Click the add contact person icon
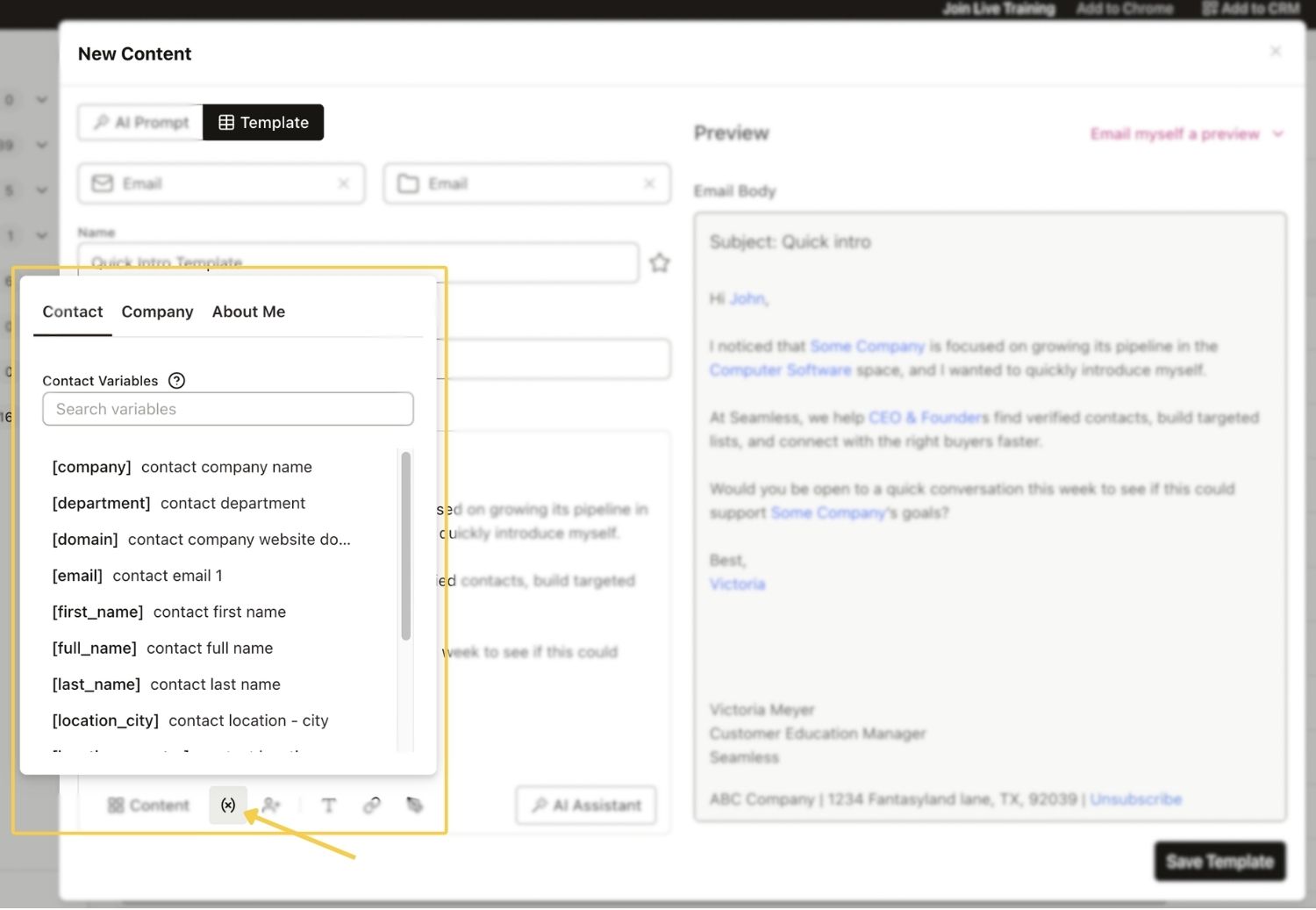Viewport: 1316px width, 910px height. click(x=271, y=805)
